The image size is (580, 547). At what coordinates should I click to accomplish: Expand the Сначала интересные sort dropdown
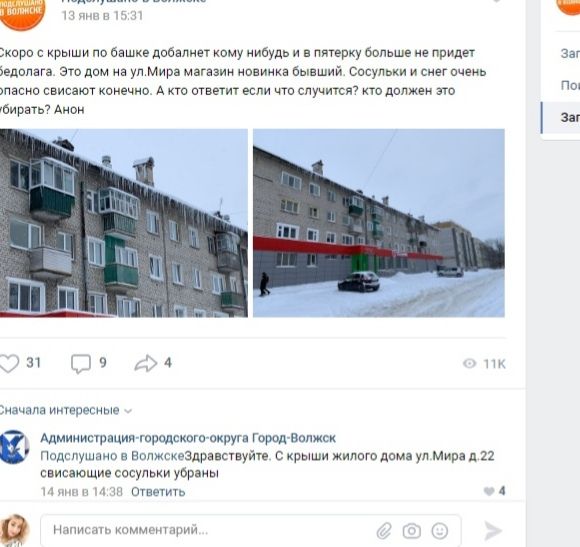pos(65,410)
